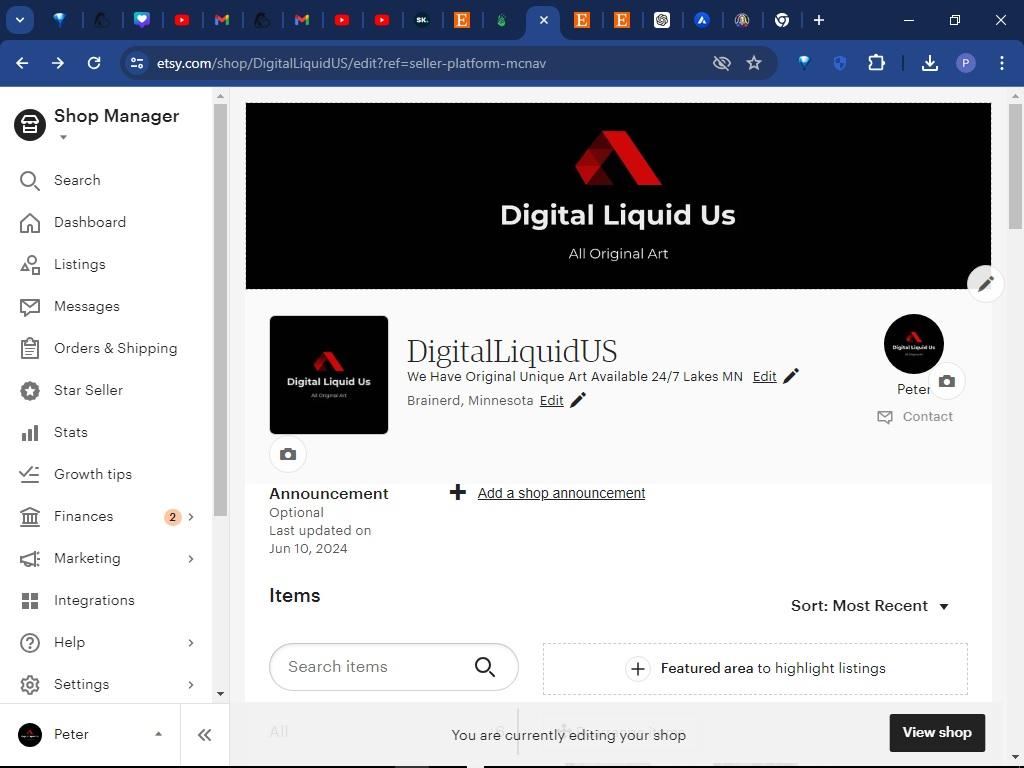Click Peter's profile avatar
The height and width of the screenshot is (768, 1024).
pyautogui.click(x=913, y=344)
